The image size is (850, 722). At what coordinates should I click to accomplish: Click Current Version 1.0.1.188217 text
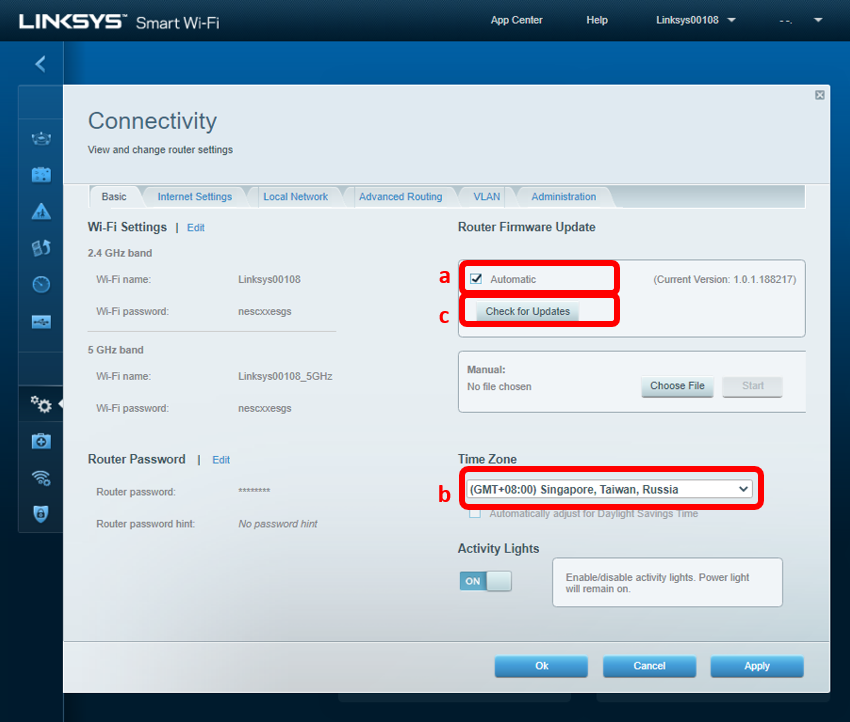(725, 279)
